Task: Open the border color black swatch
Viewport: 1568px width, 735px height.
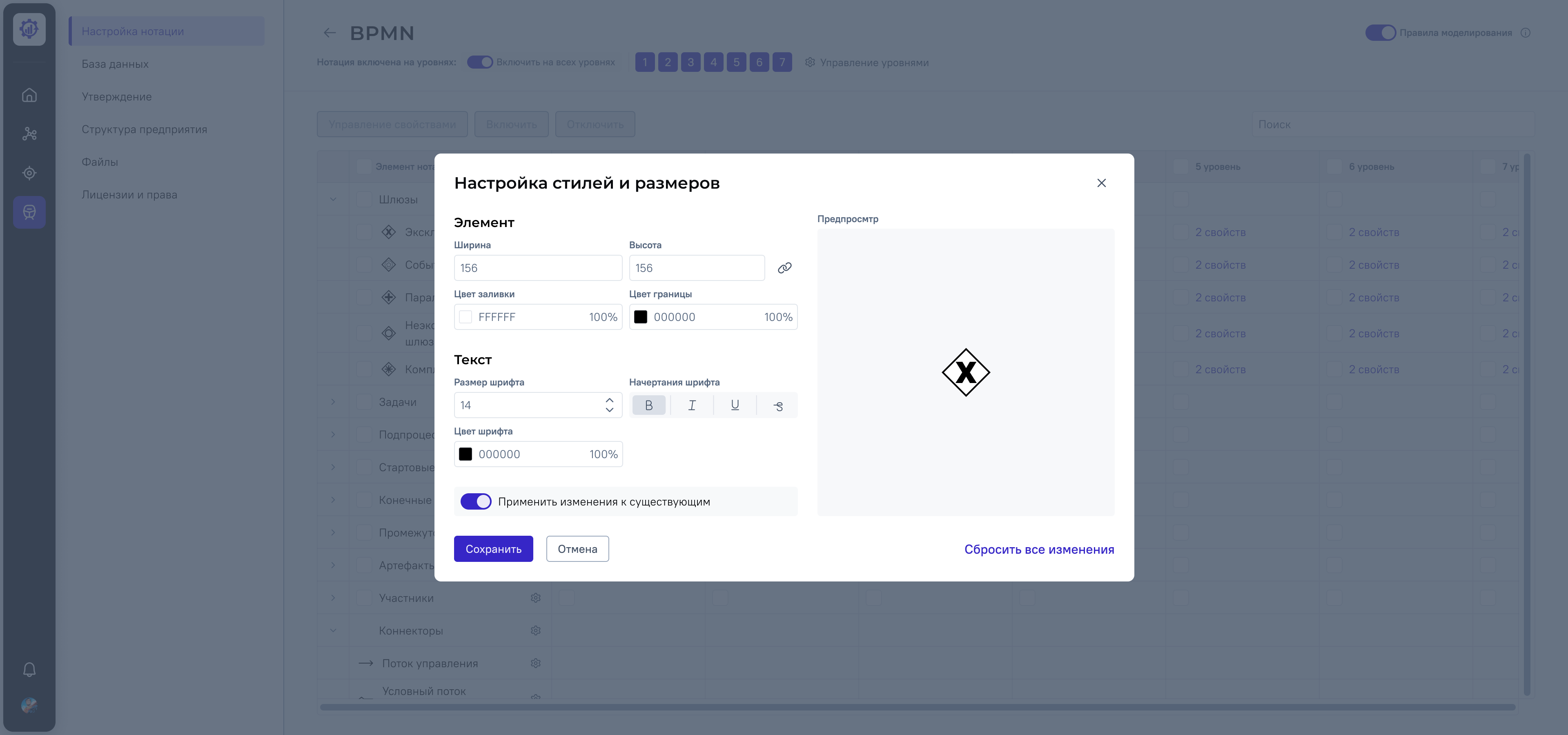Action: coord(640,317)
